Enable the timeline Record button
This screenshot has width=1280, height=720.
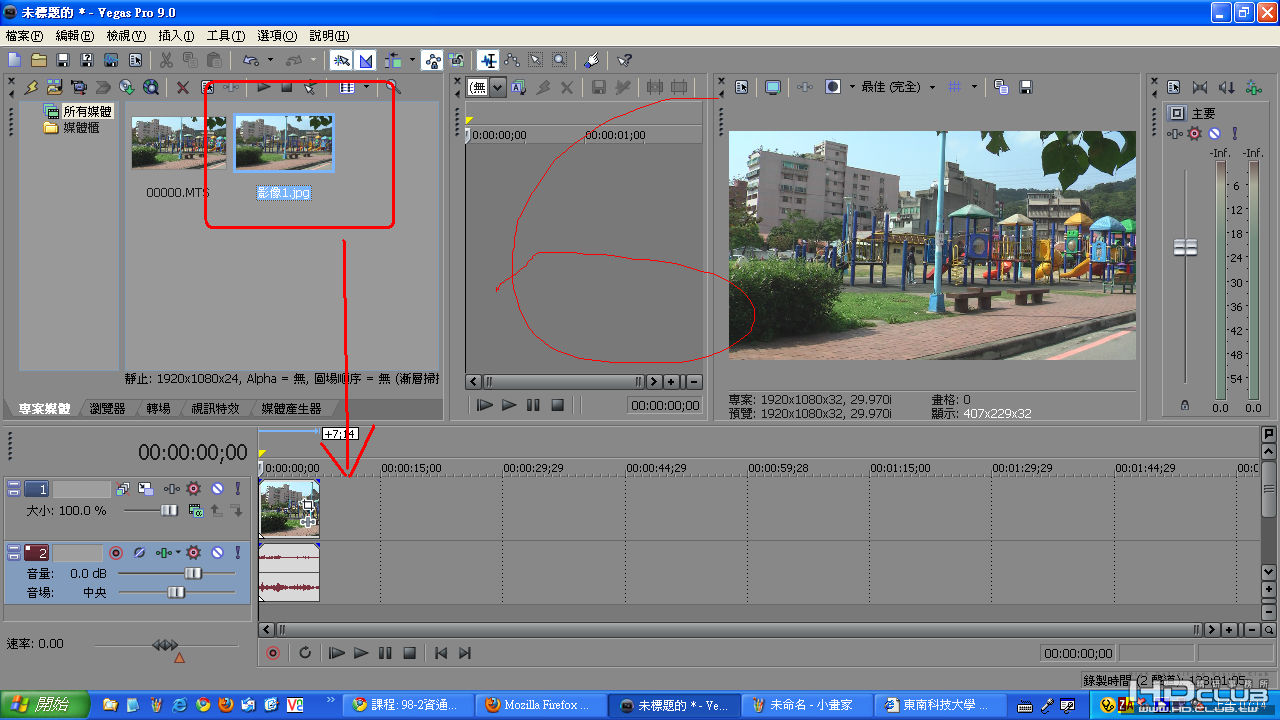click(x=273, y=653)
